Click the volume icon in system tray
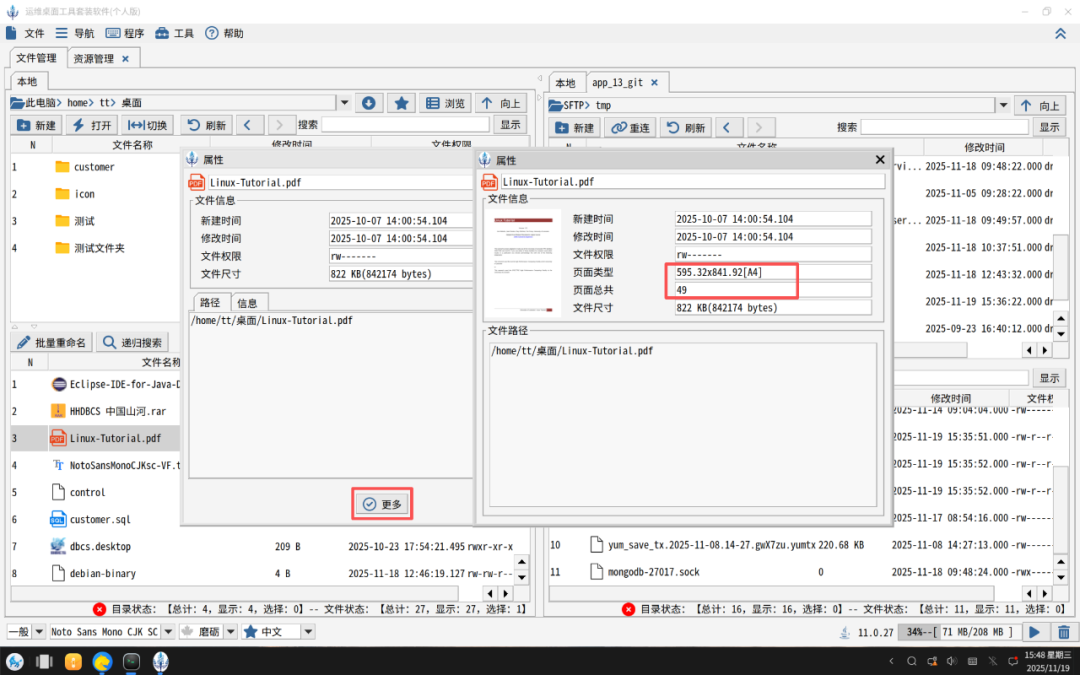 pos(952,661)
